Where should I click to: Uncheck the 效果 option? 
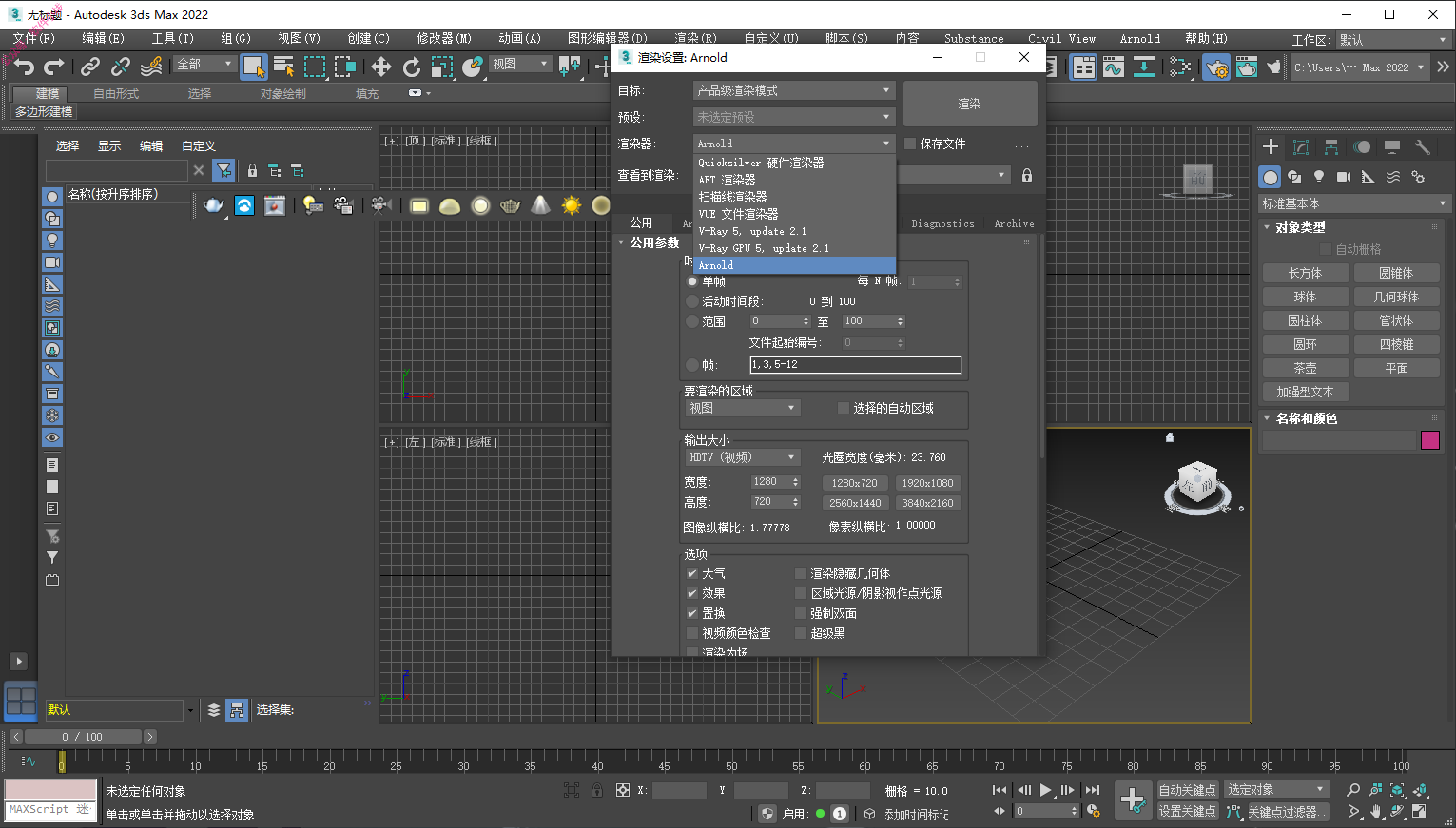(692, 593)
